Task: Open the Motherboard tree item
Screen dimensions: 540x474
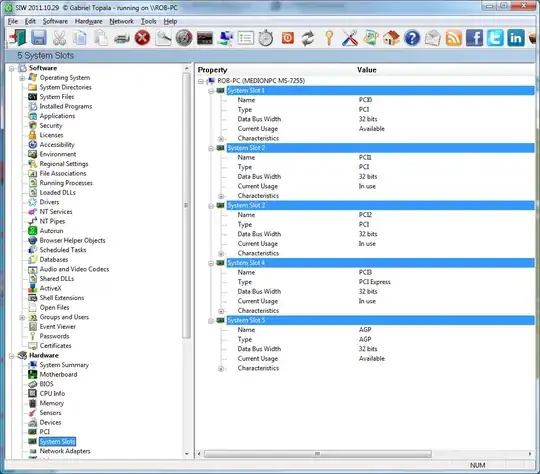Action: 58,374
